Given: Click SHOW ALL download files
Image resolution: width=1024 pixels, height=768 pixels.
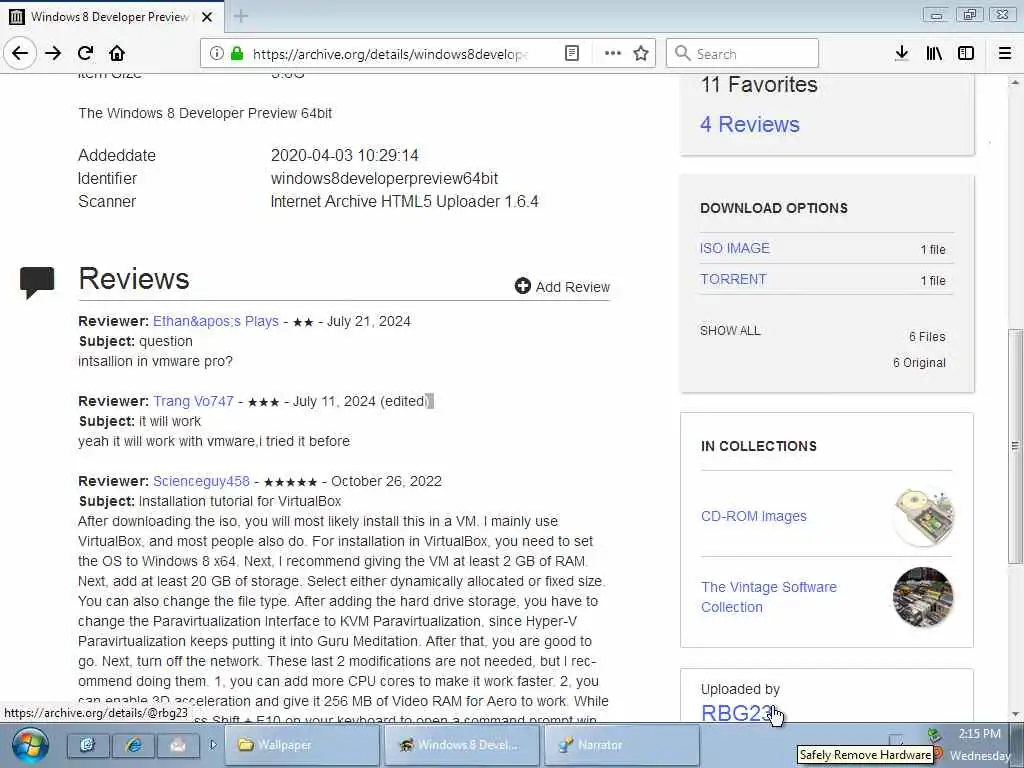Looking at the screenshot, I should point(730,330).
